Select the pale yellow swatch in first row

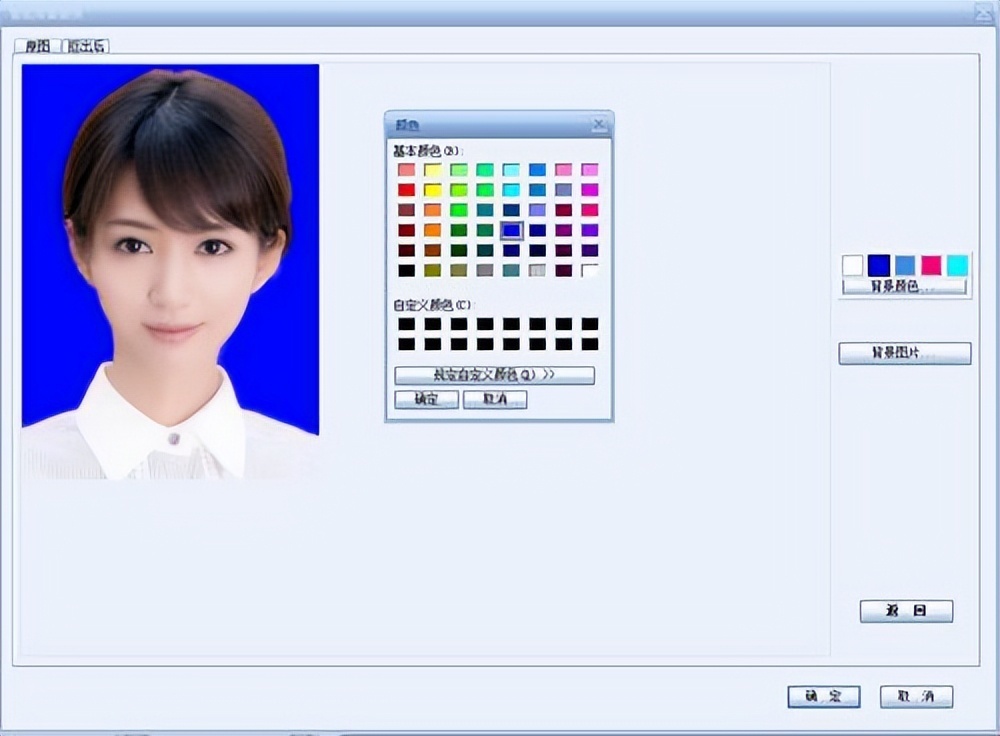[x=432, y=170]
